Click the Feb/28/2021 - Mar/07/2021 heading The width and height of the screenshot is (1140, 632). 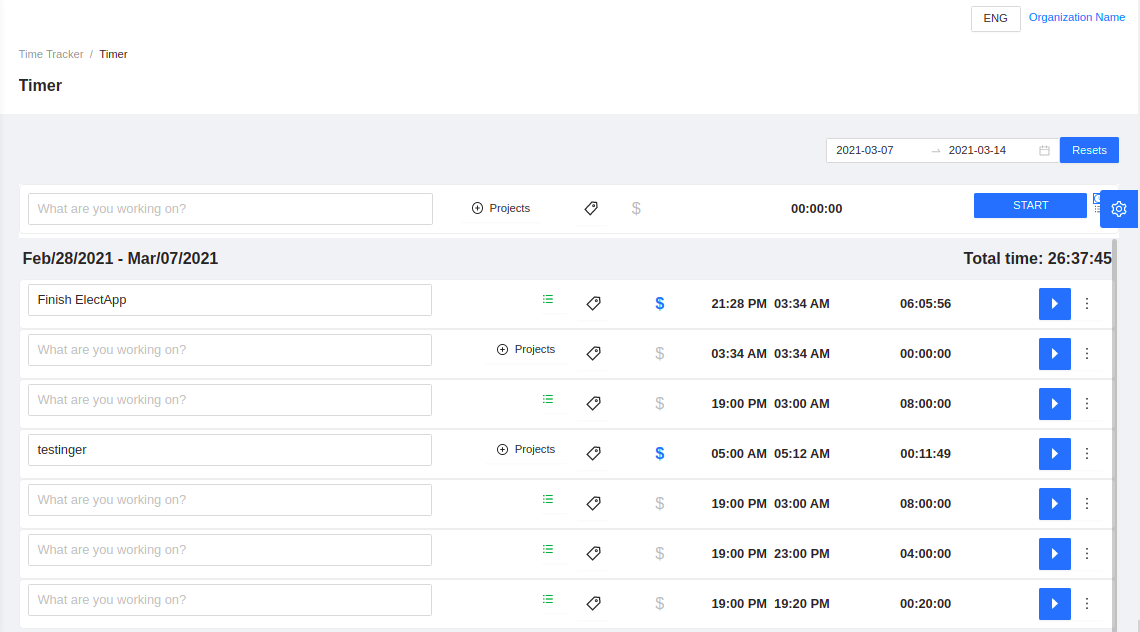120,259
